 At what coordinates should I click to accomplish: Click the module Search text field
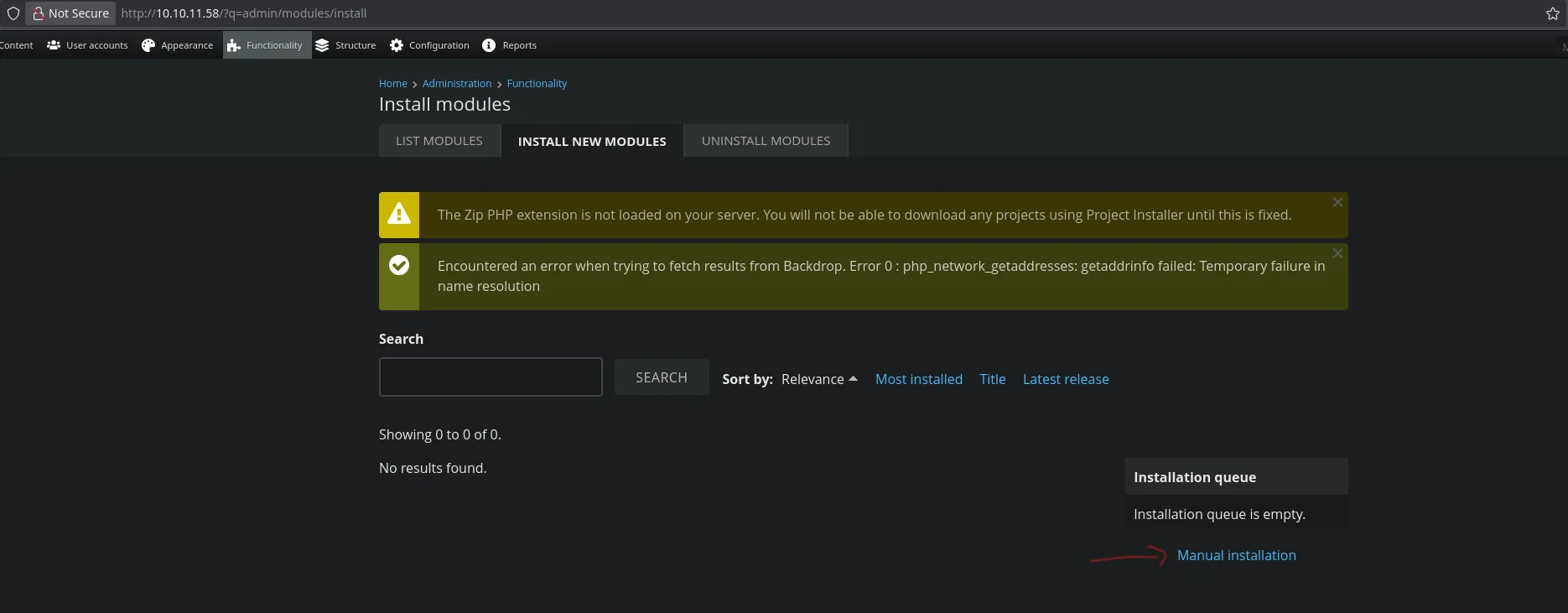491,377
